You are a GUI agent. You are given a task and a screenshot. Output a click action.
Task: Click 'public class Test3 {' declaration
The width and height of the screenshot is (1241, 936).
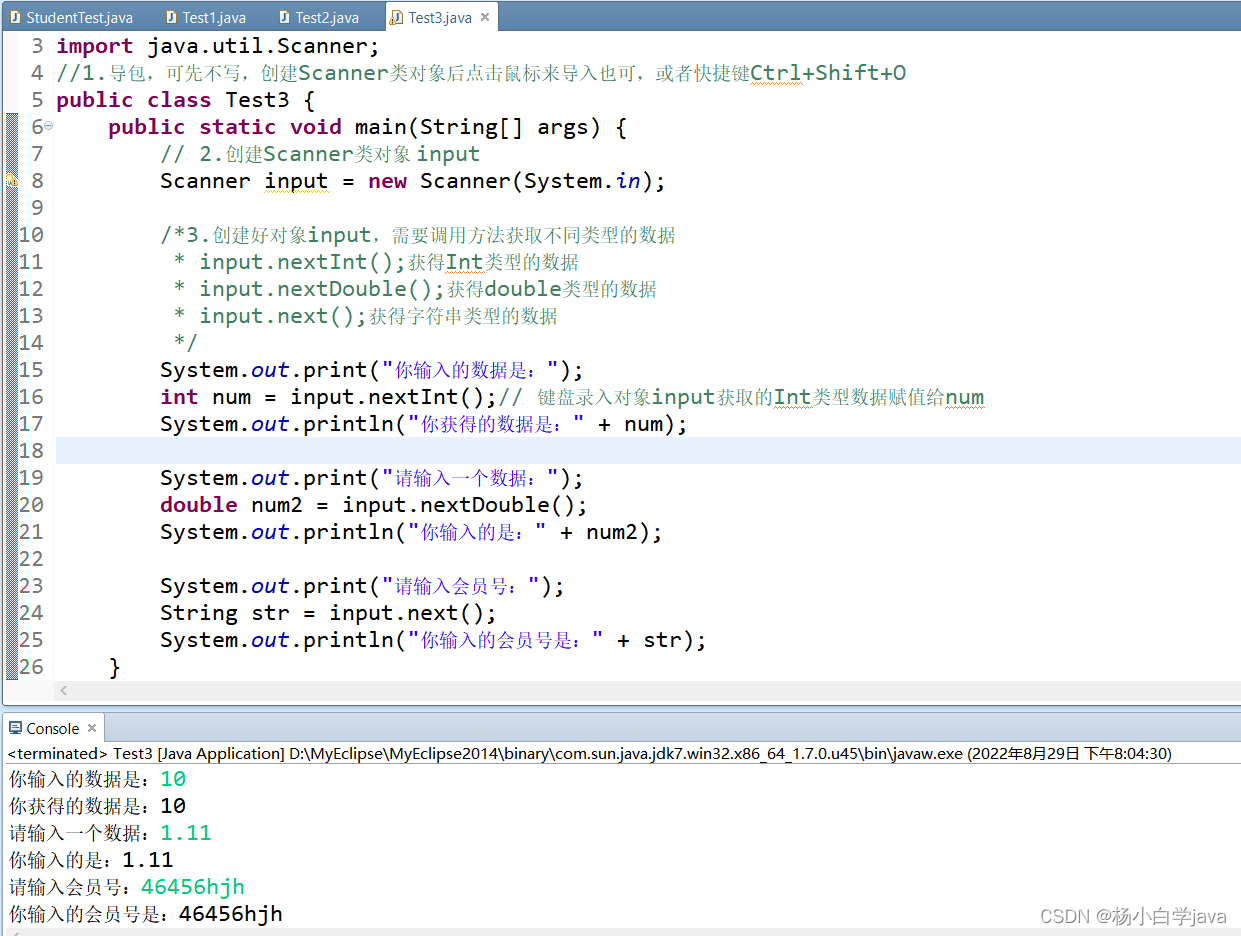(x=186, y=100)
